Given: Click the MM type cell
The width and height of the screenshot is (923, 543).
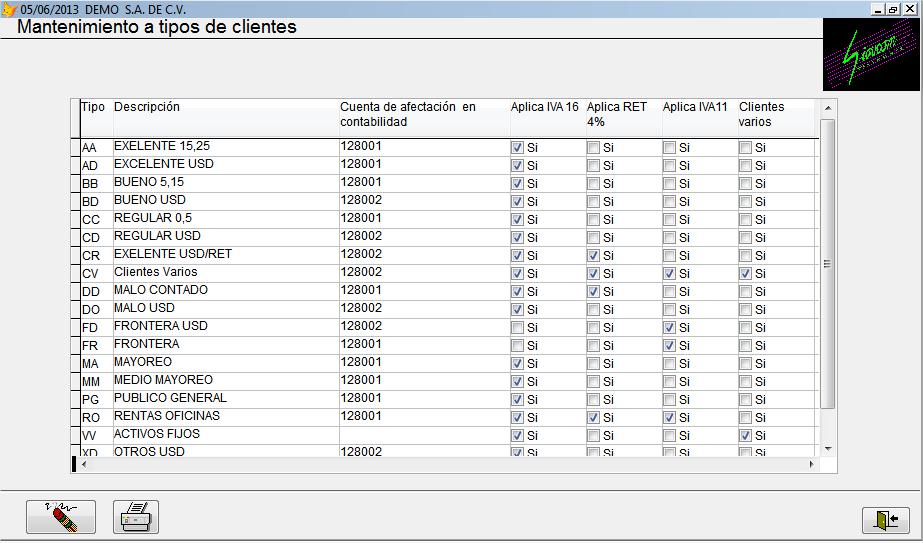Looking at the screenshot, I should click(96, 380).
